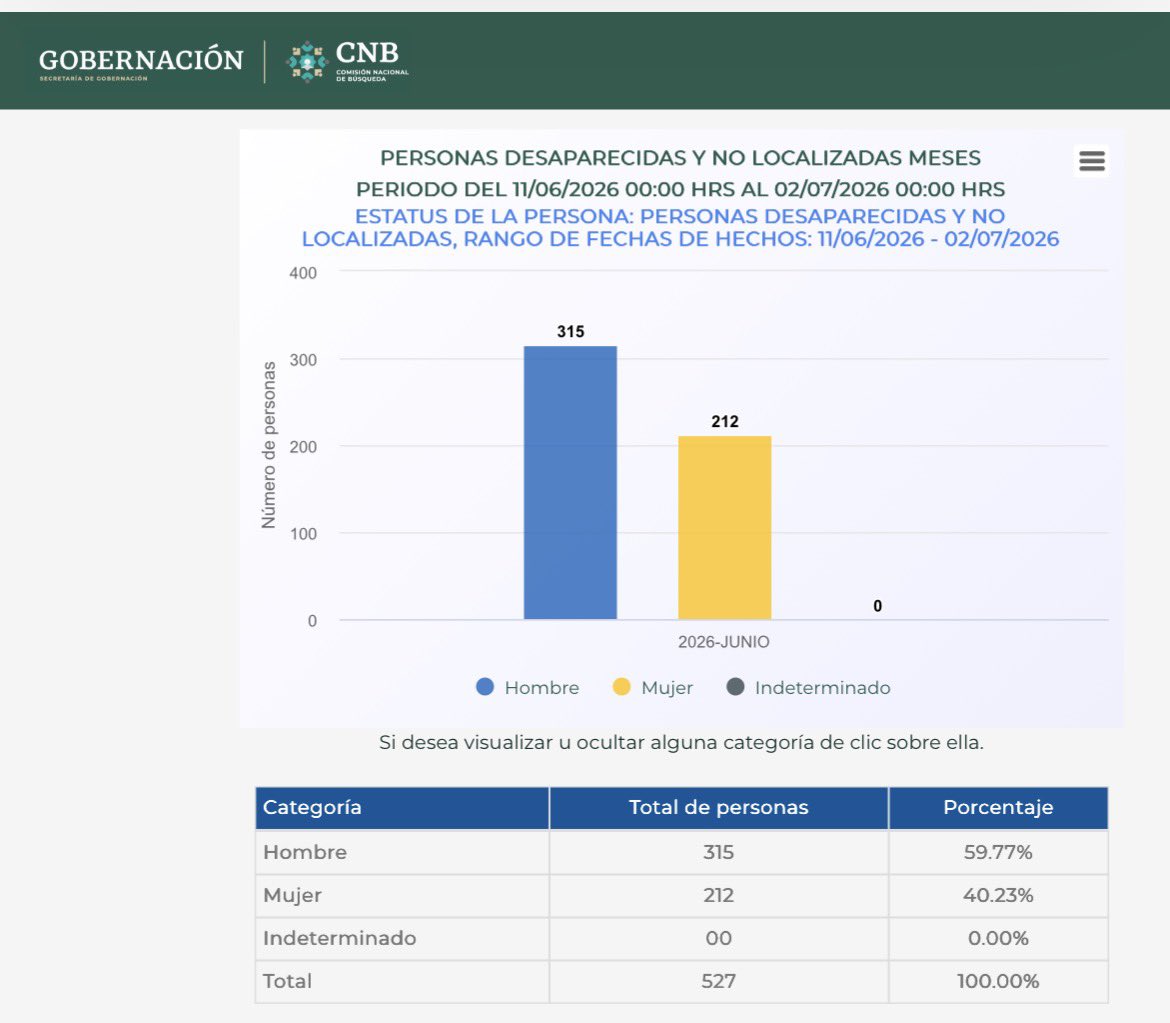Click the Gobernación logo in header
The height and width of the screenshot is (1023, 1170).
point(141,63)
